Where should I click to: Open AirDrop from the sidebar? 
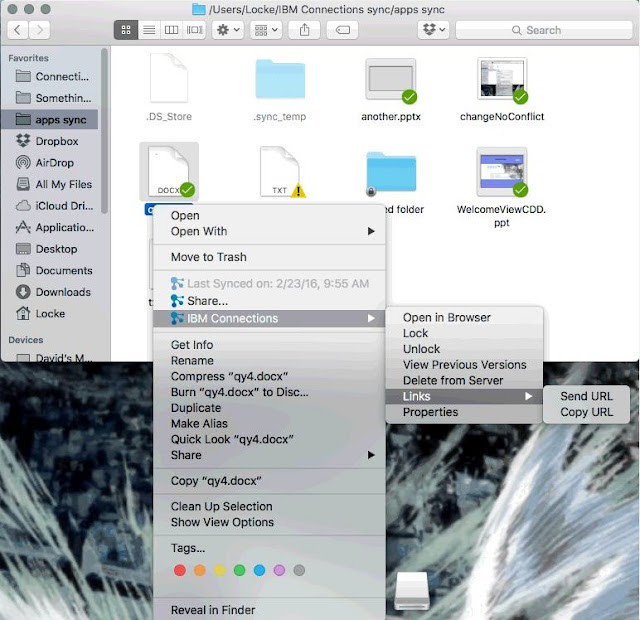(51, 162)
